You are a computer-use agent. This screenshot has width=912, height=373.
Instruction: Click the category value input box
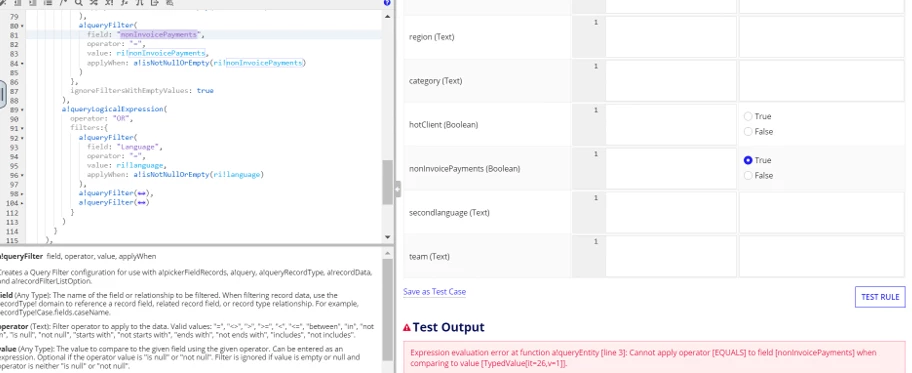(822, 81)
